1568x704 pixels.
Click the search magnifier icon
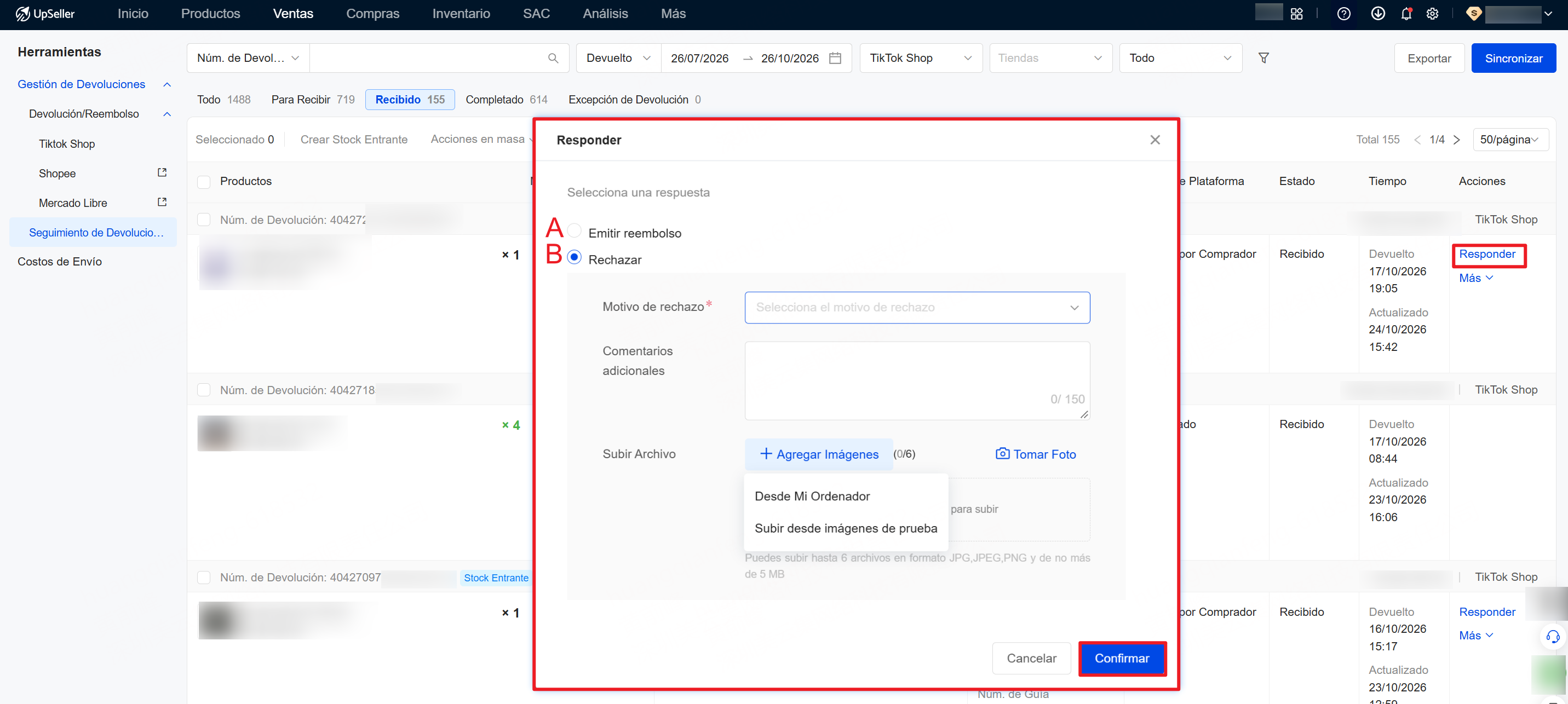click(x=553, y=59)
